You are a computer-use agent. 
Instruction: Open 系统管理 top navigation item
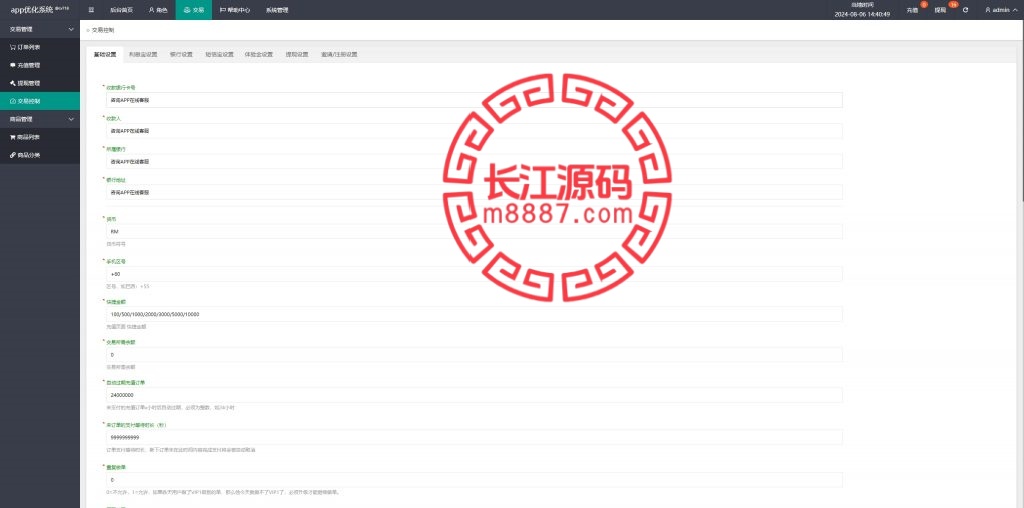(x=277, y=10)
